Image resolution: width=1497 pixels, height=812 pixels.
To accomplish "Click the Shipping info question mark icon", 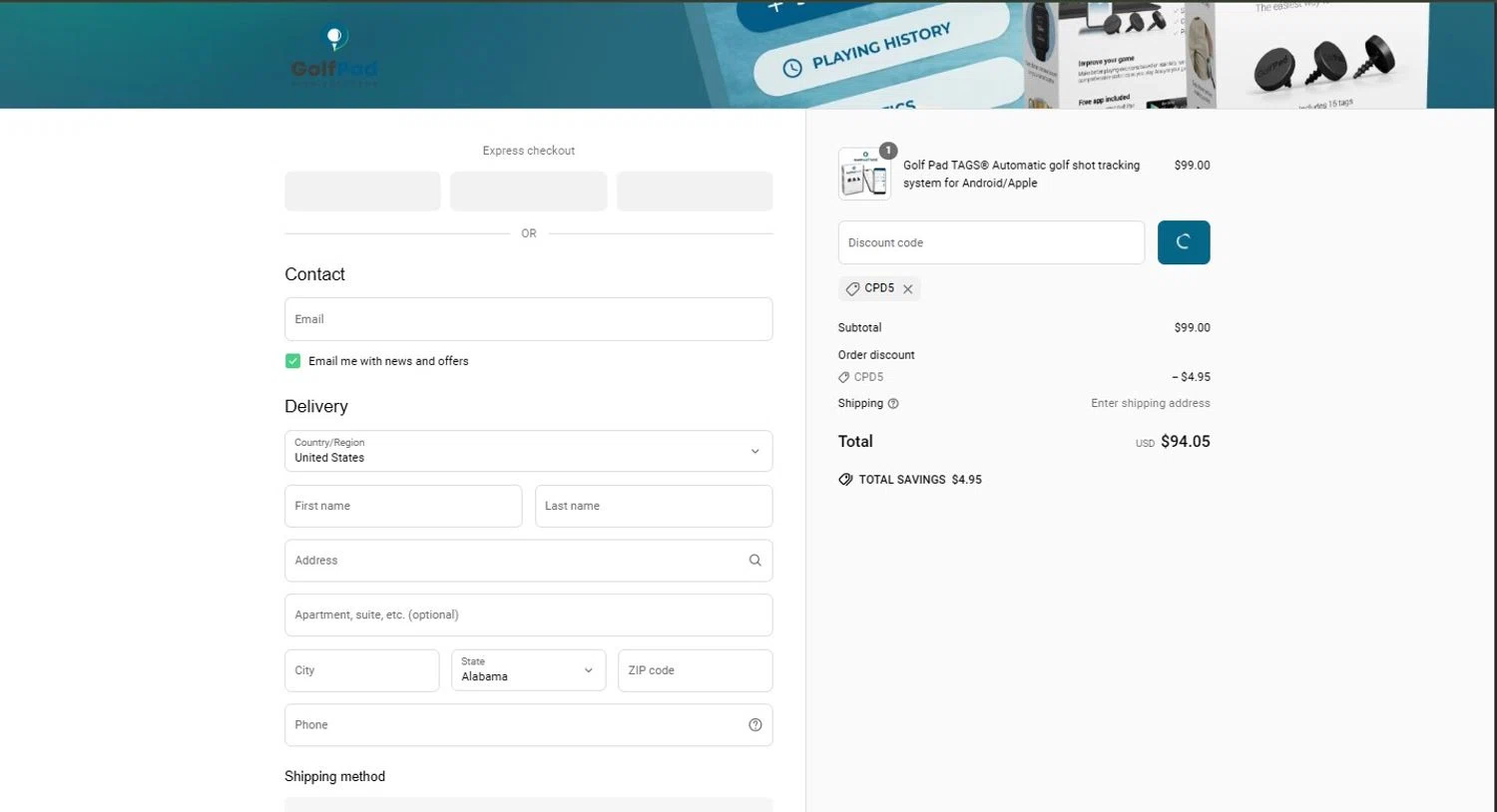I will pyautogui.click(x=893, y=404).
